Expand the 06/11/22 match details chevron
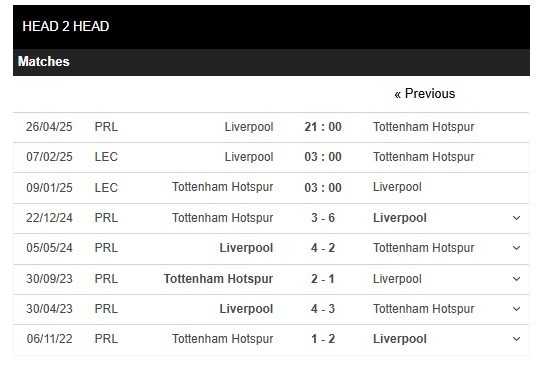Screen dimensions: 543x365 516,339
